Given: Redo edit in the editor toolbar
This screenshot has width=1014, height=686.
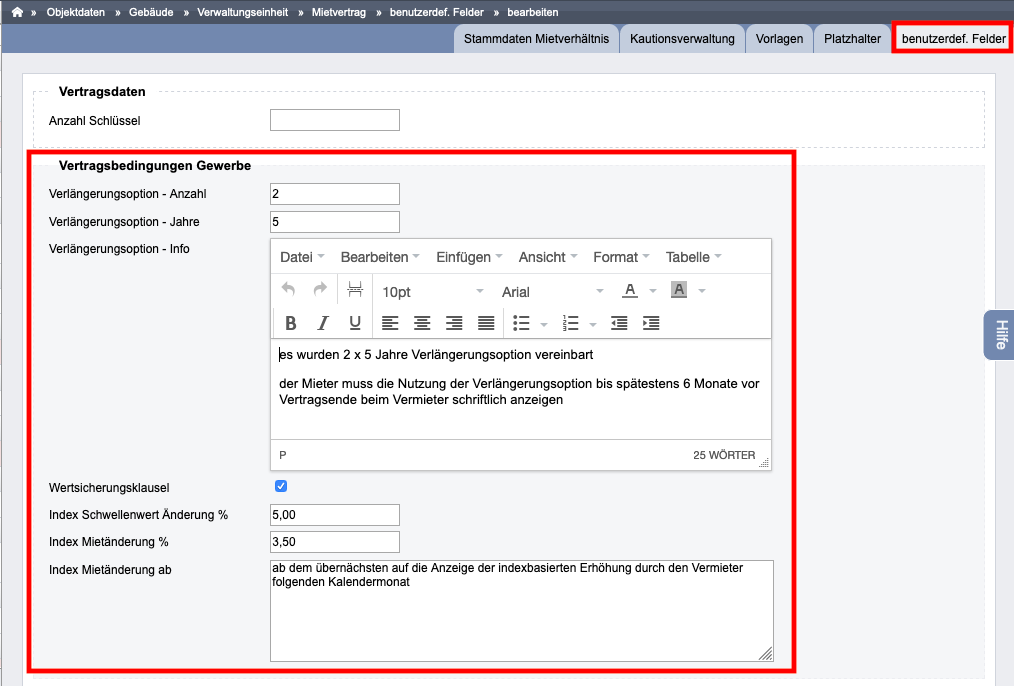Looking at the screenshot, I should tap(320, 289).
